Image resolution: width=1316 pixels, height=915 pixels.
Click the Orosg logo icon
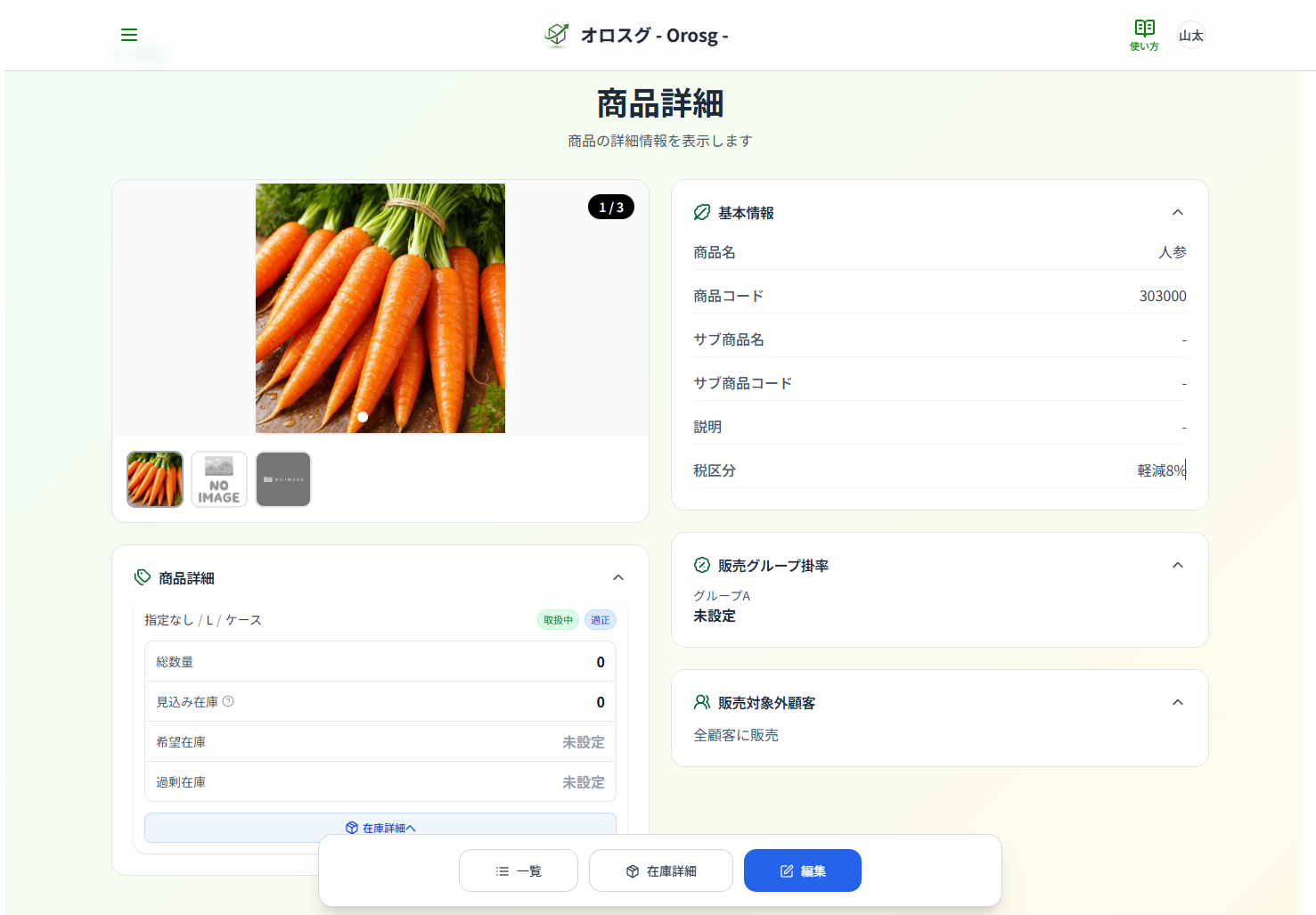click(557, 35)
